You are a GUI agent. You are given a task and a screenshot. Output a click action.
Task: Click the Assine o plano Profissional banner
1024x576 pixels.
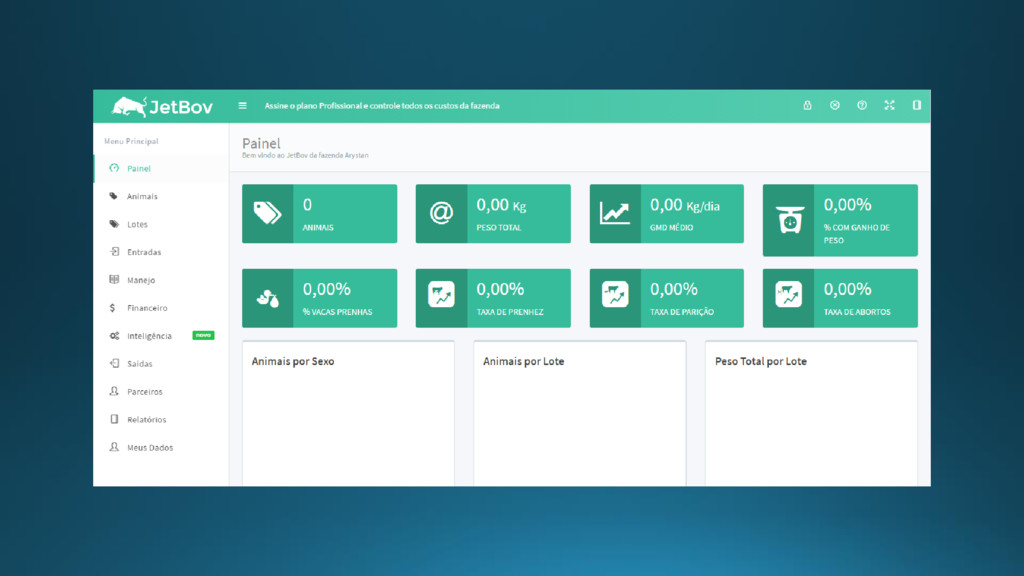[x=382, y=106]
